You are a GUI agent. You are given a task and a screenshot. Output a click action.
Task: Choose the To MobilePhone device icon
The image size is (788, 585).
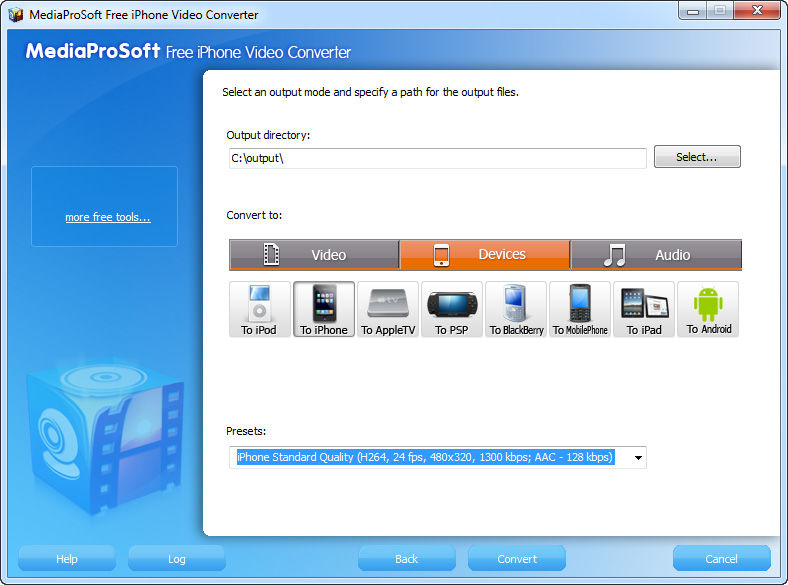coord(580,309)
